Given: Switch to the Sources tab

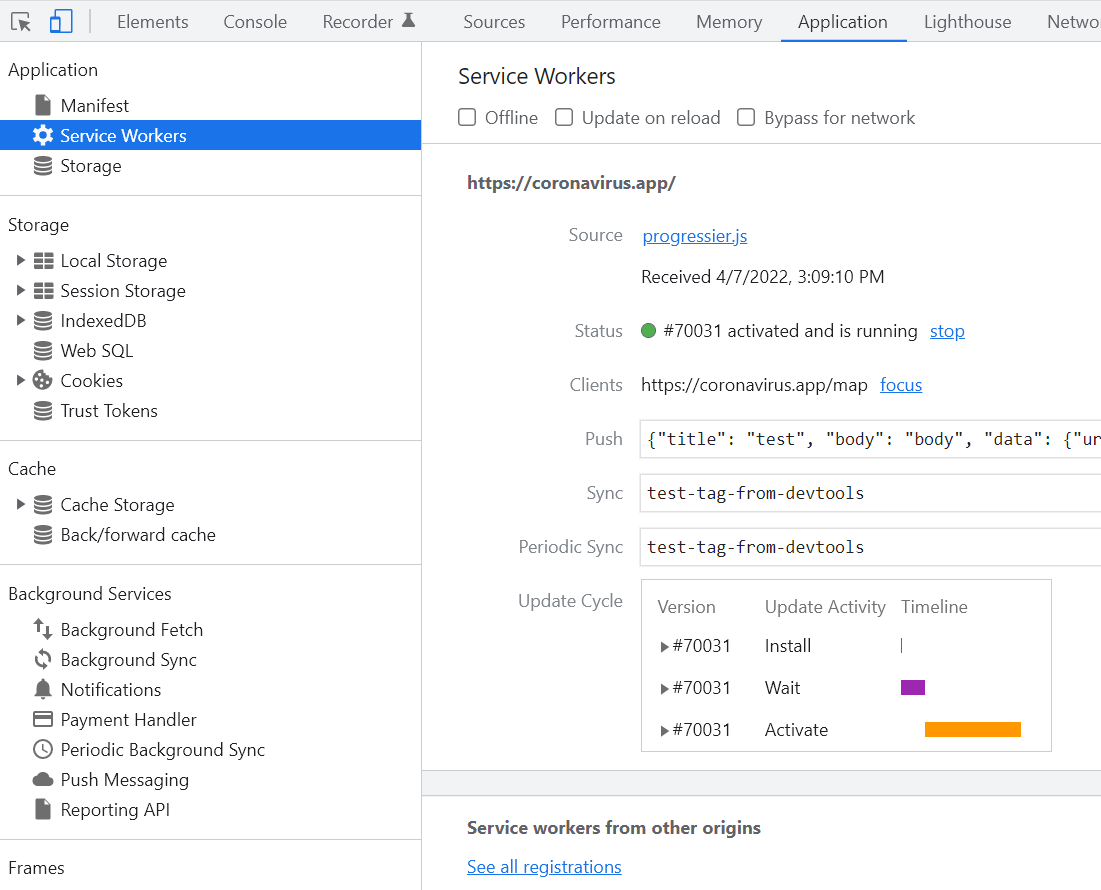Looking at the screenshot, I should 494,22.
